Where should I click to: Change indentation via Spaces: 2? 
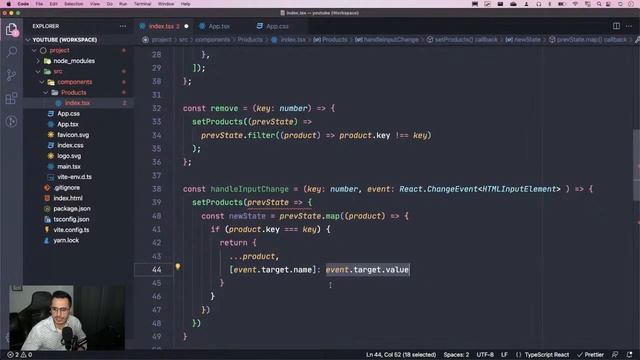pos(456,355)
